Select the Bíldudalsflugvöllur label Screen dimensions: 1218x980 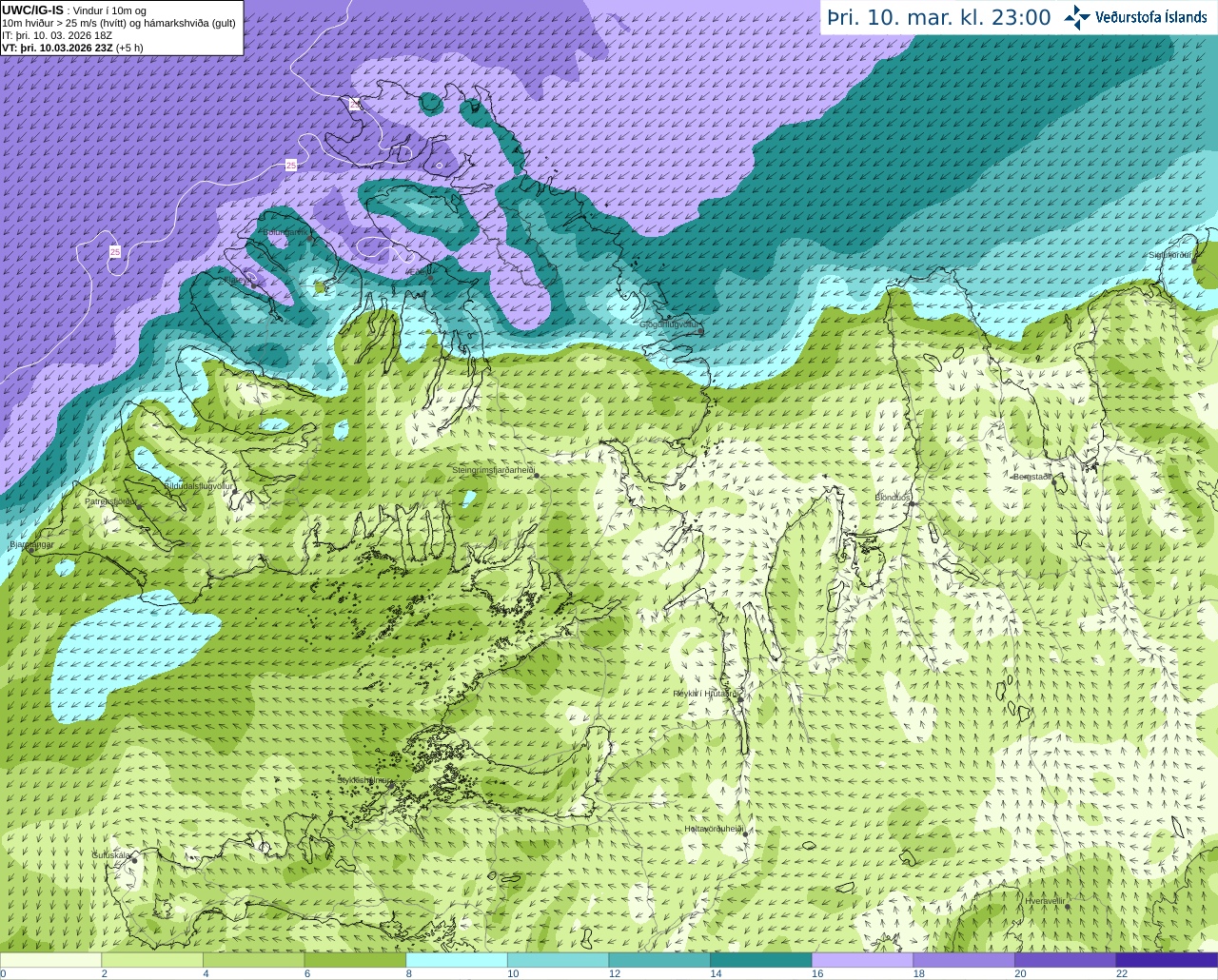pos(198,485)
